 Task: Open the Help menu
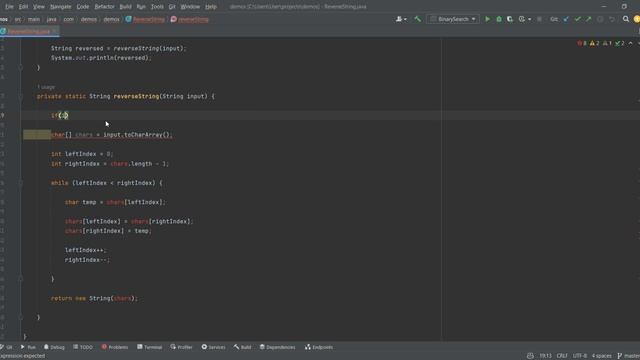pos(211,7)
